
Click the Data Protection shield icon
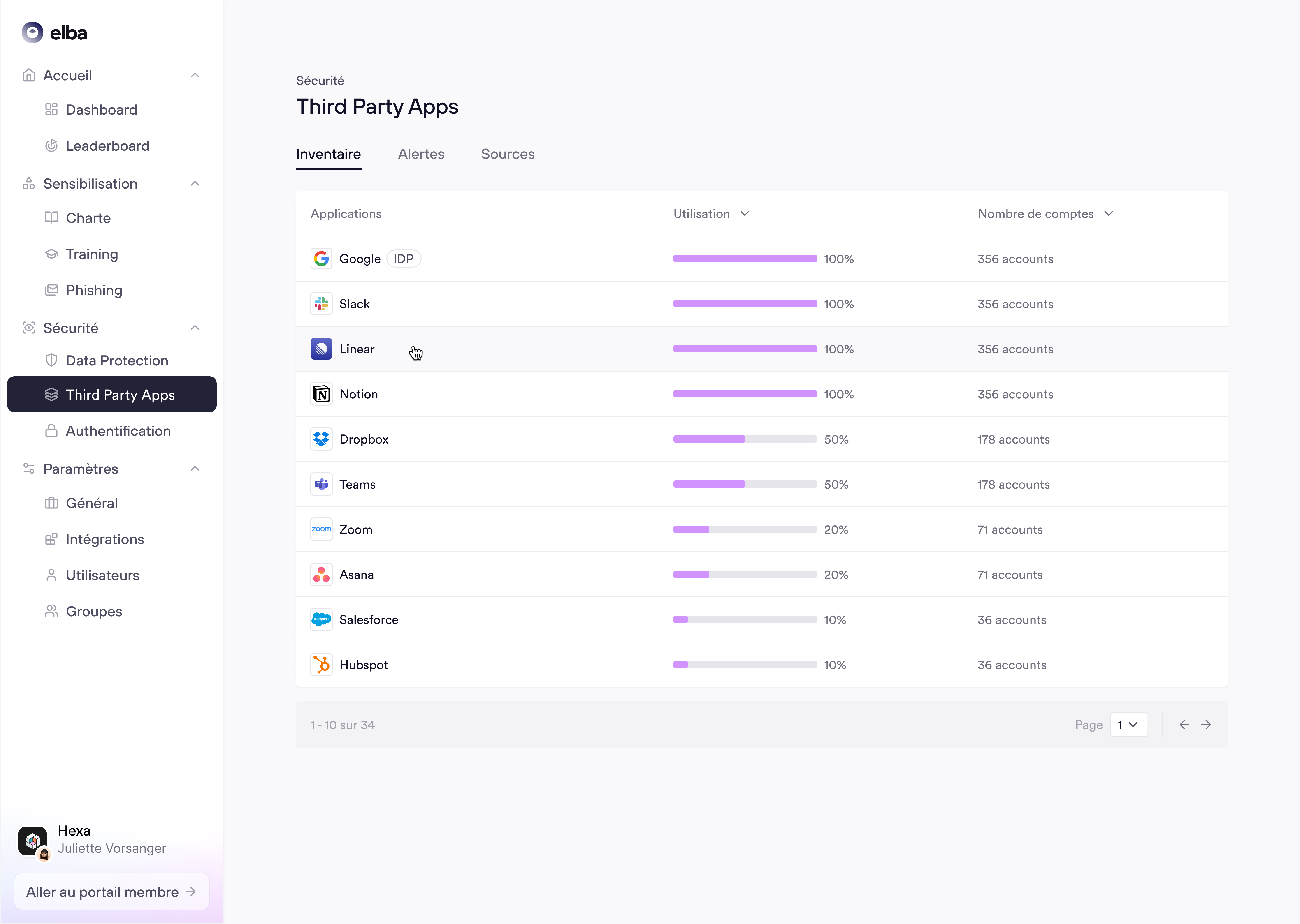tap(51, 360)
